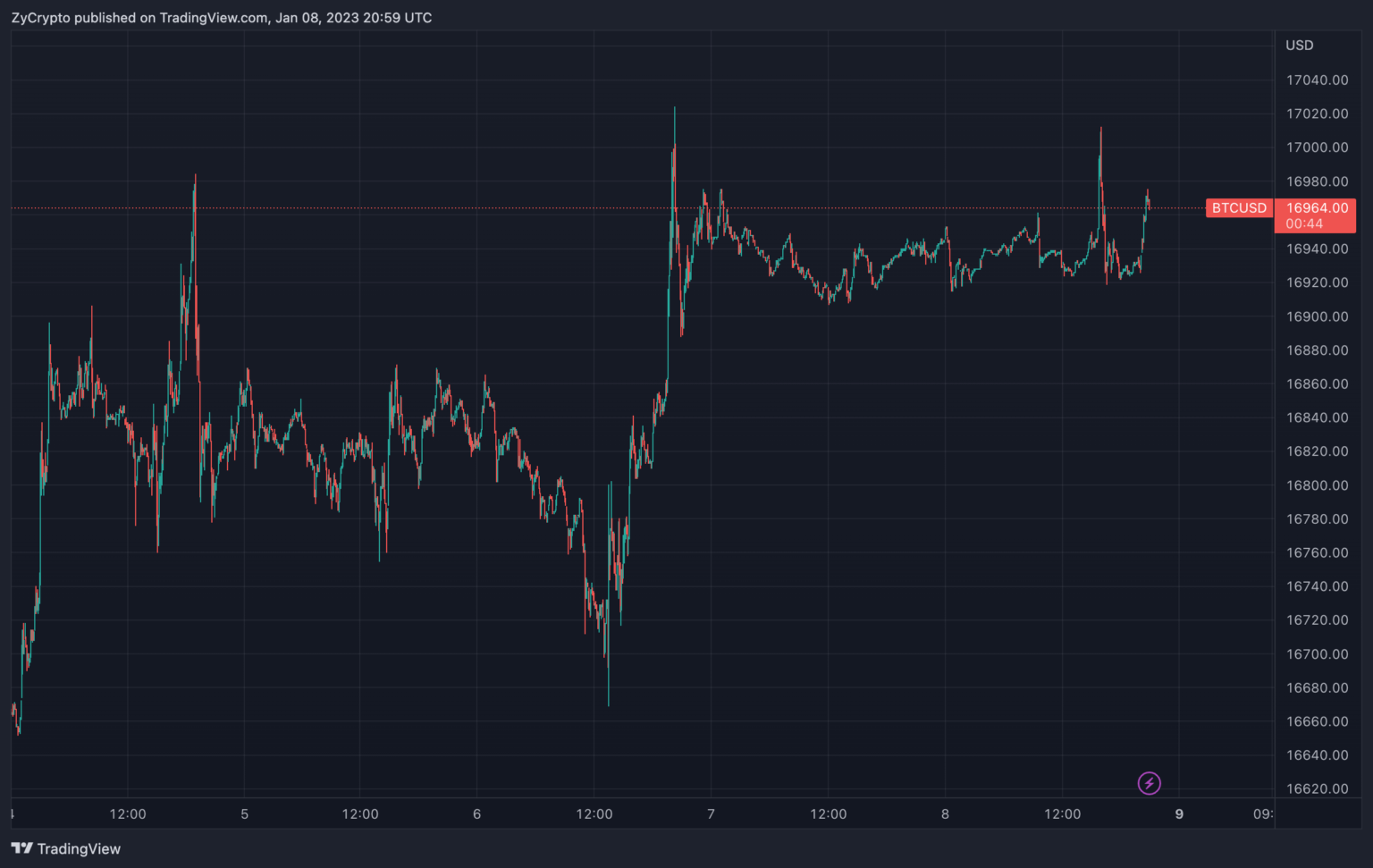
Task: Click the 16720.00 price axis label
Action: (x=1317, y=619)
